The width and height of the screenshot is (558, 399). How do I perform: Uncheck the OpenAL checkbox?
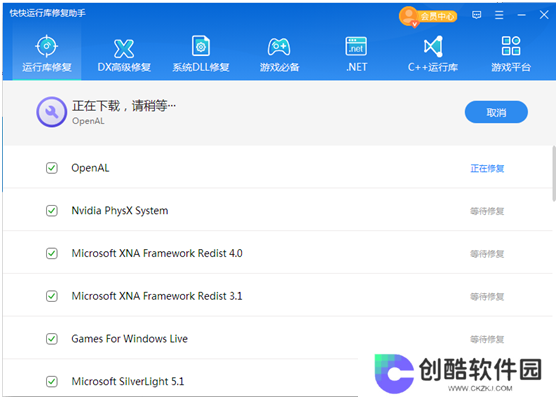coord(52,168)
